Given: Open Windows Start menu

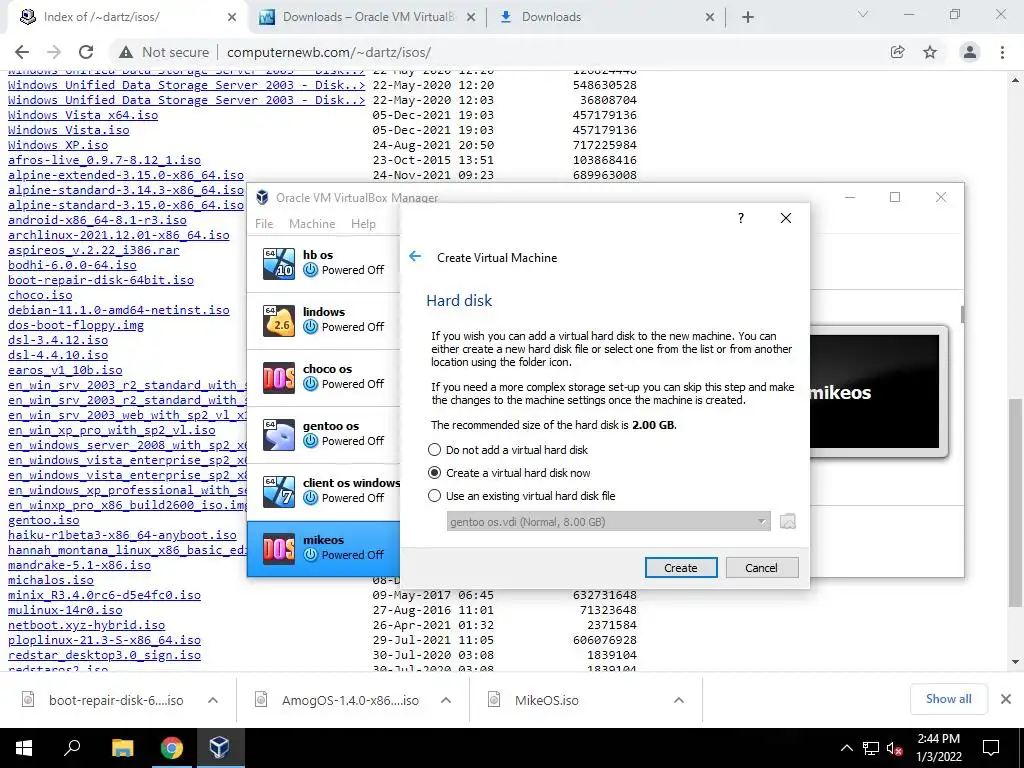Looking at the screenshot, I should point(24,748).
